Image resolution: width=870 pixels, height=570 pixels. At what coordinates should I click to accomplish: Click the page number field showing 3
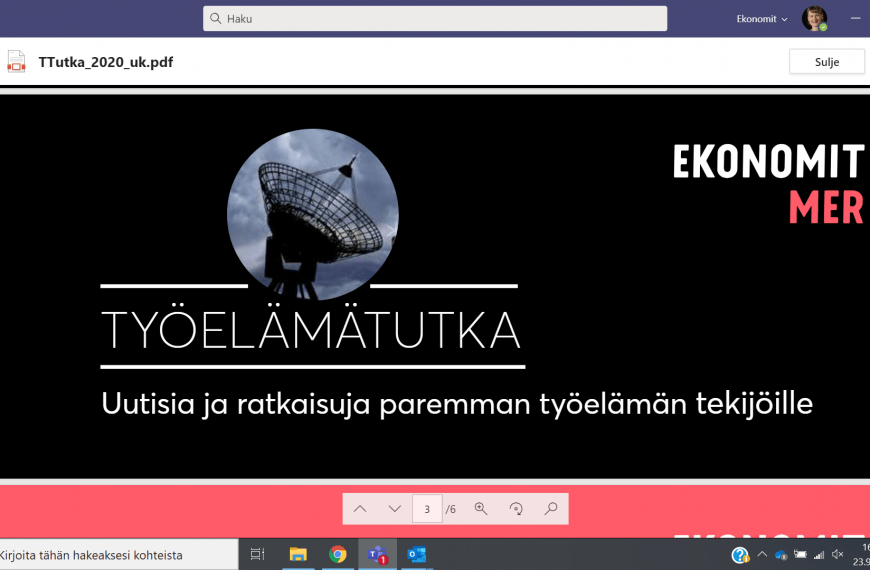coord(427,508)
